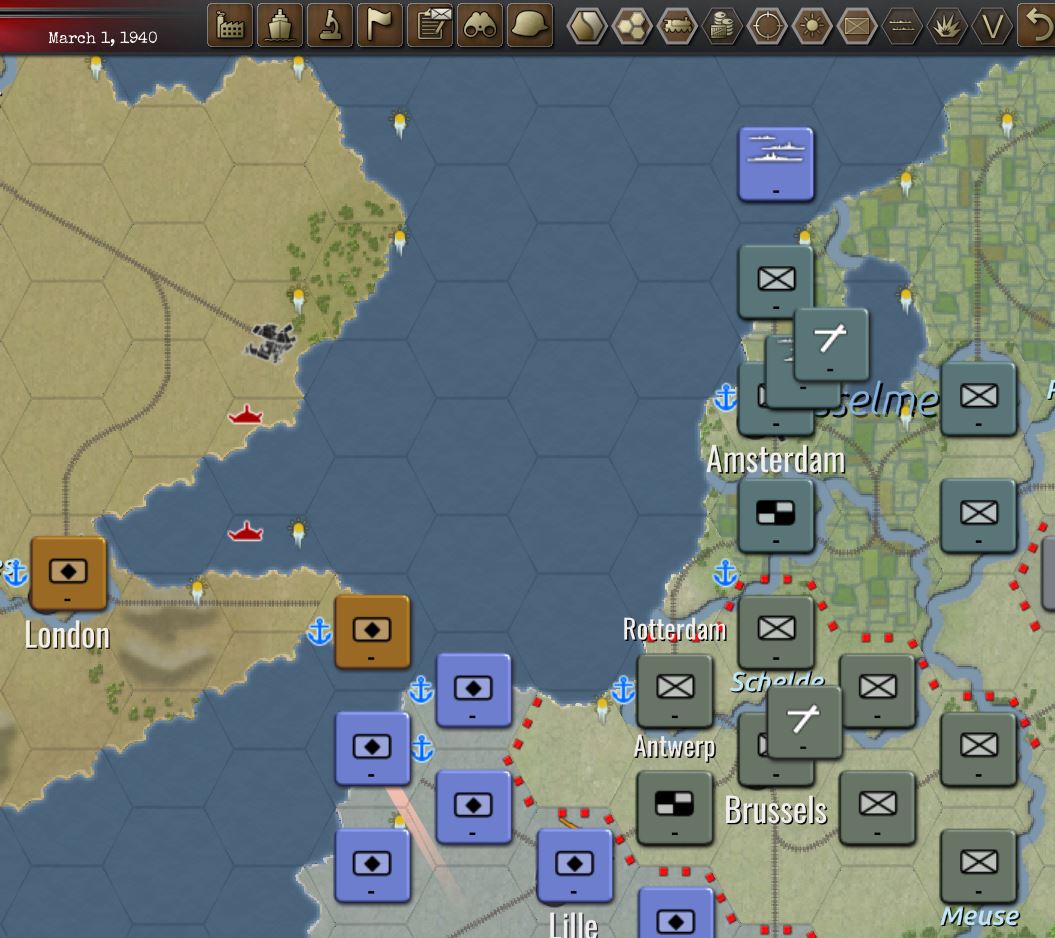
Task: Select the infantry unit north of Amsterdam
Action: (776, 281)
